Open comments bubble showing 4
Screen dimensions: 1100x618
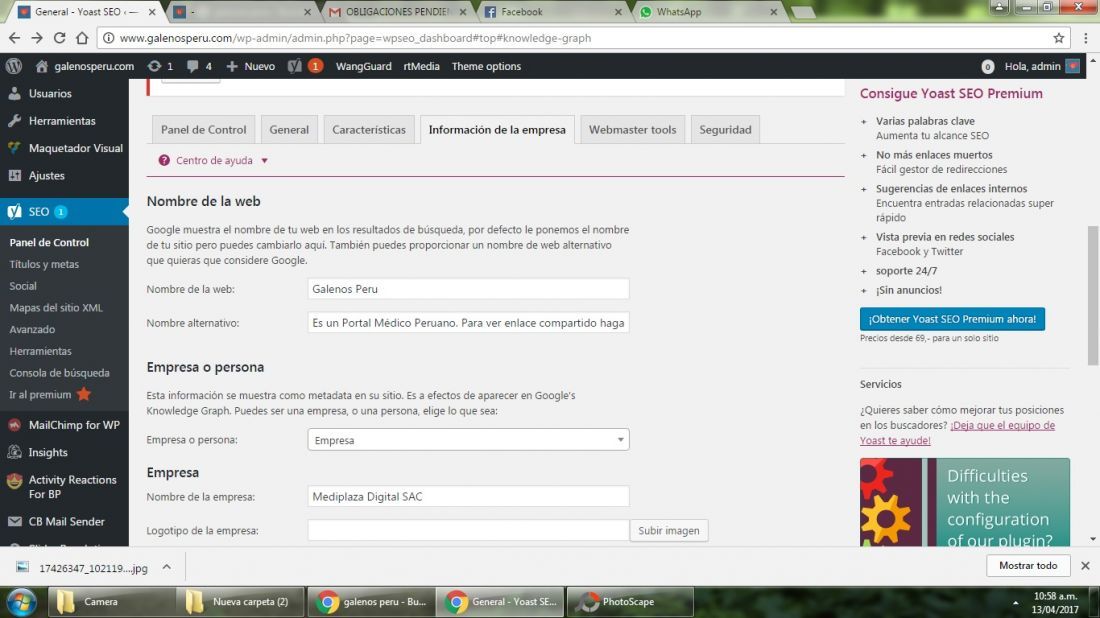click(x=199, y=66)
